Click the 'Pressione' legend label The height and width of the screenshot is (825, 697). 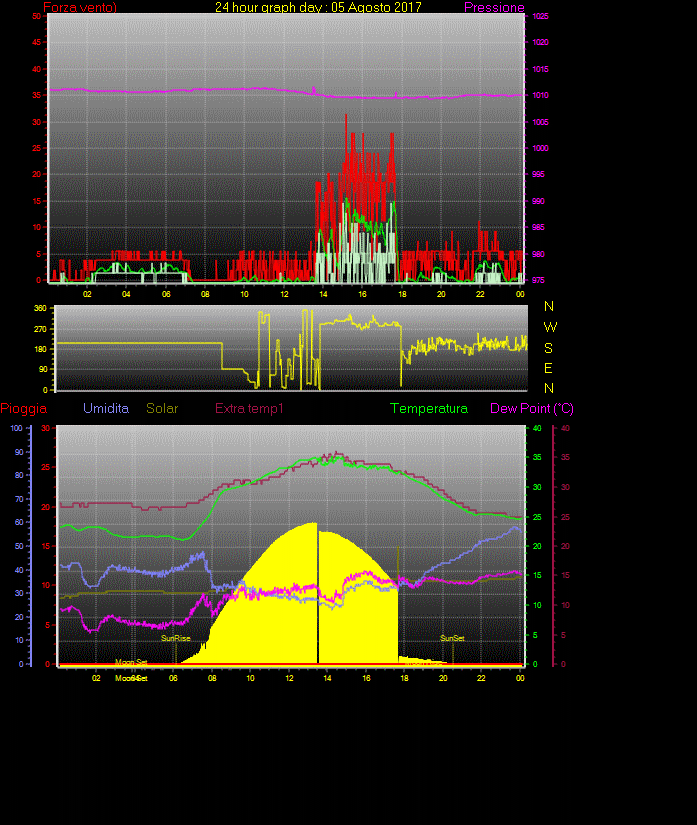point(494,7)
